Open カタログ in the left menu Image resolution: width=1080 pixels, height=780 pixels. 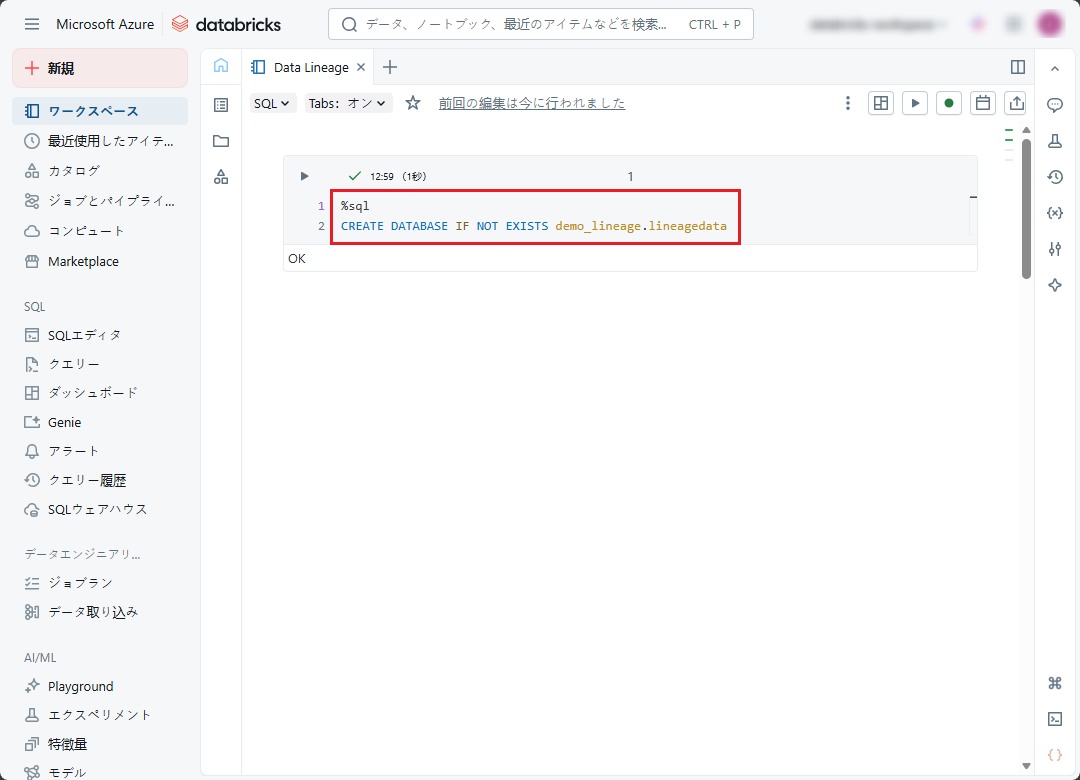pos(74,171)
